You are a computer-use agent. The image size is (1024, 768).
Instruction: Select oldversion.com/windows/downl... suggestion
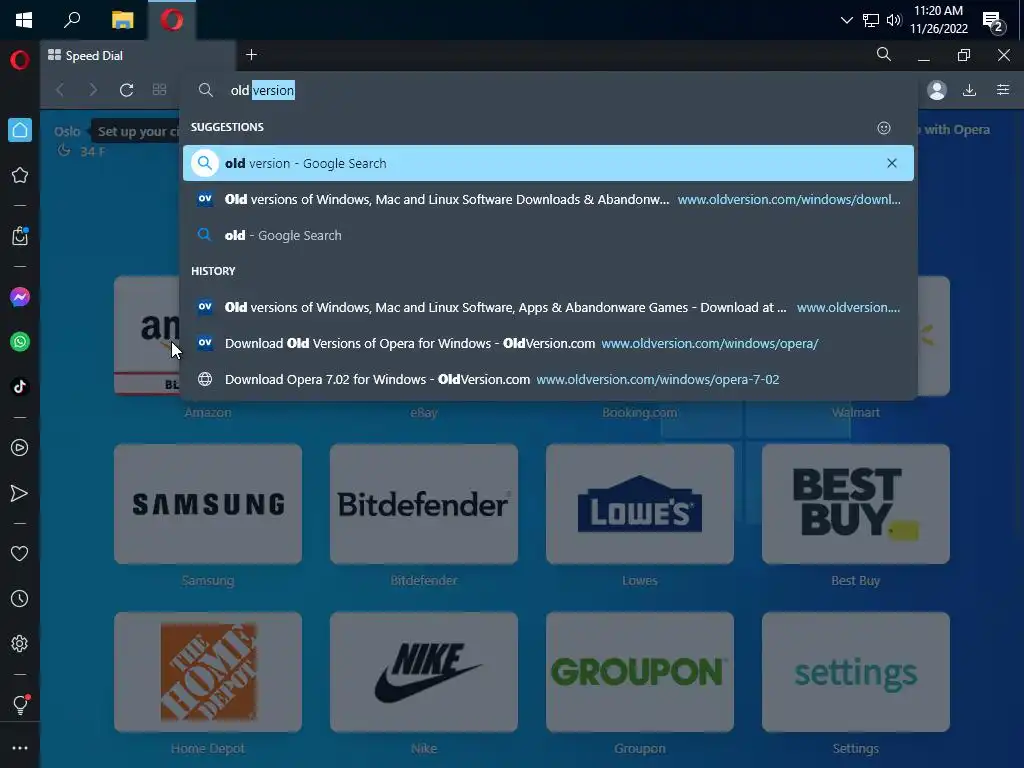click(548, 199)
